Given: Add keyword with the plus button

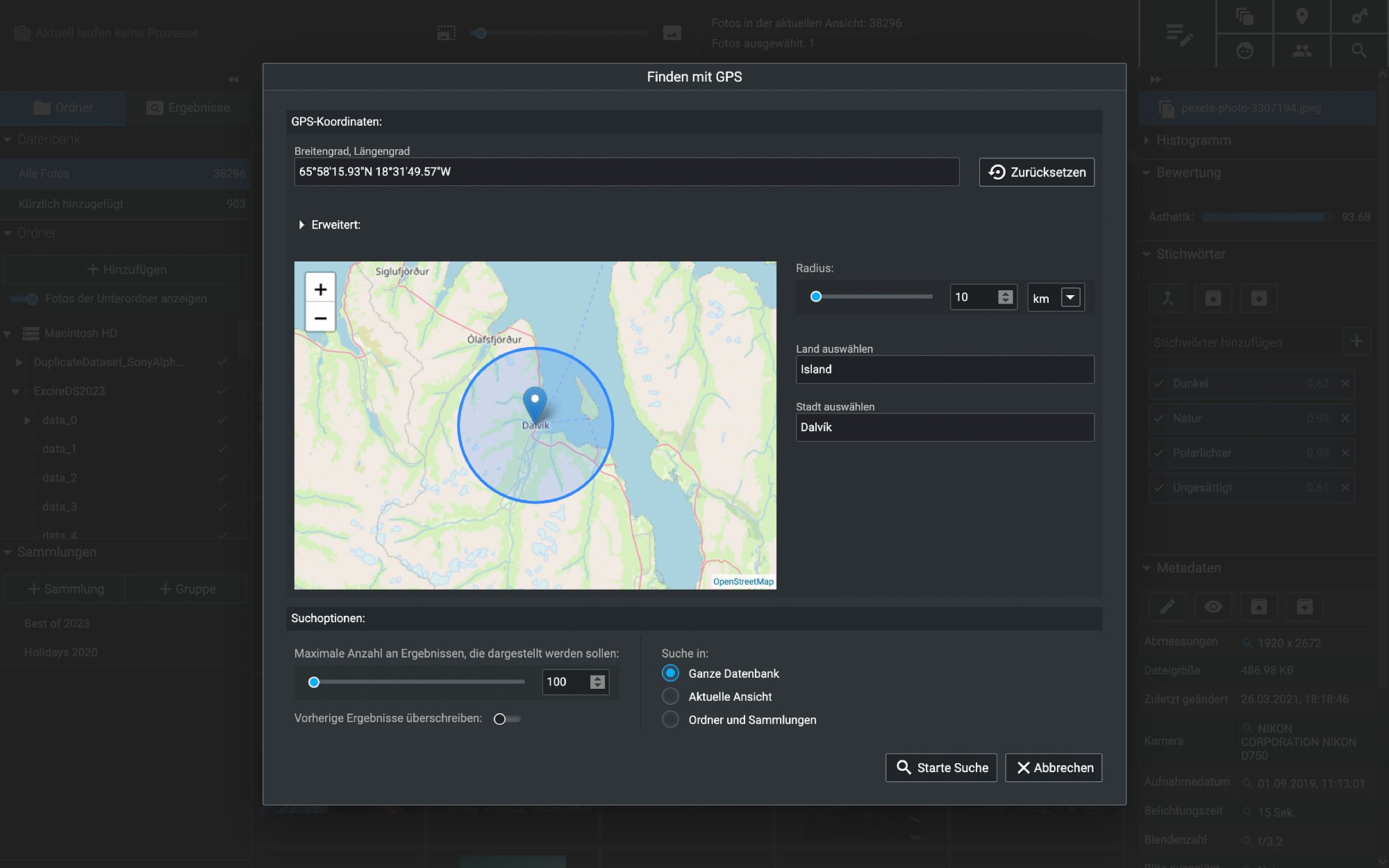Looking at the screenshot, I should [1356, 342].
